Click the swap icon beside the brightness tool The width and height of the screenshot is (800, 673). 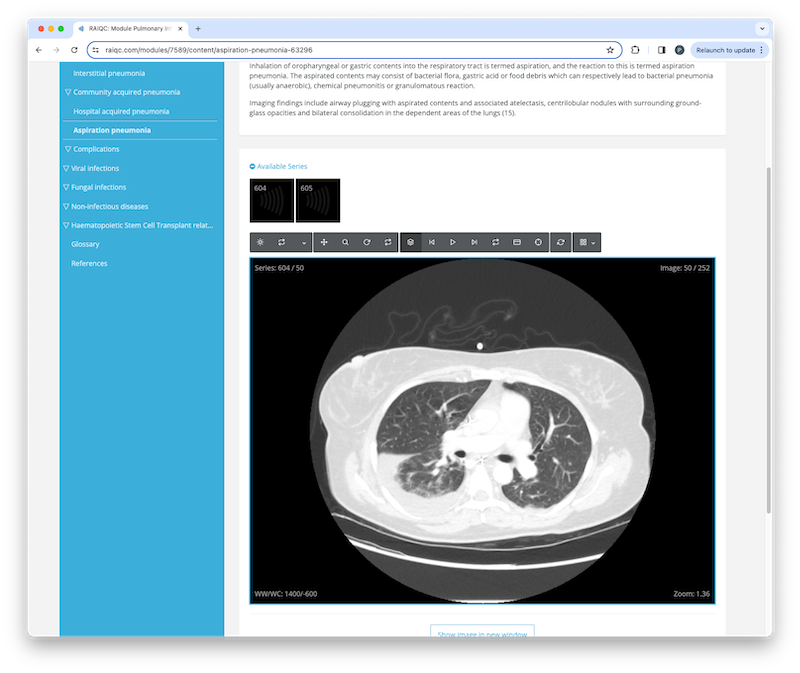[281, 242]
